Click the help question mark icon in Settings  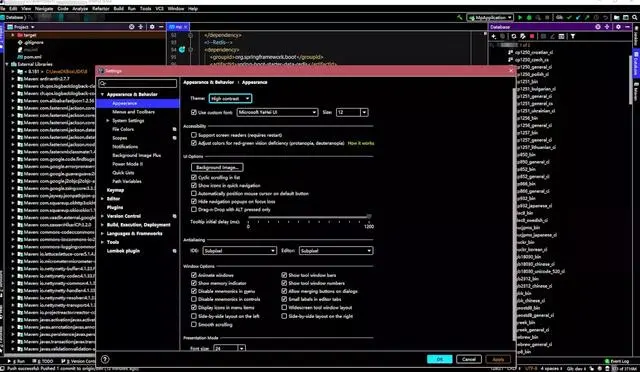pos(105,359)
